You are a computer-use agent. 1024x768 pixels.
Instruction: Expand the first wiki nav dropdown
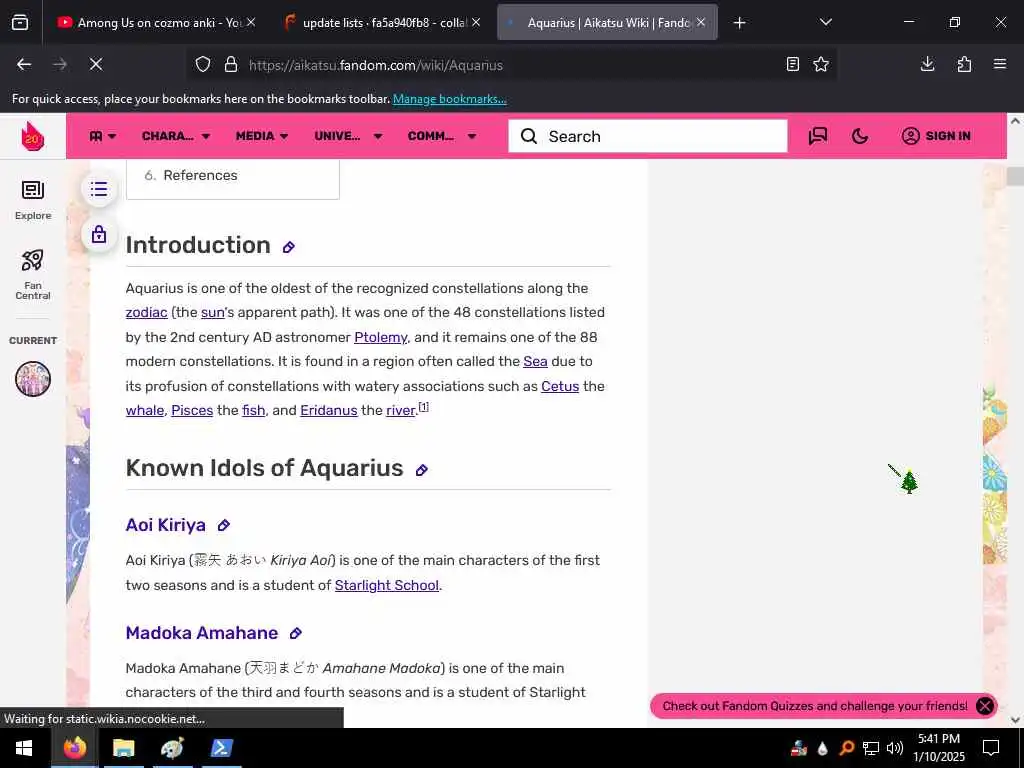(x=103, y=136)
